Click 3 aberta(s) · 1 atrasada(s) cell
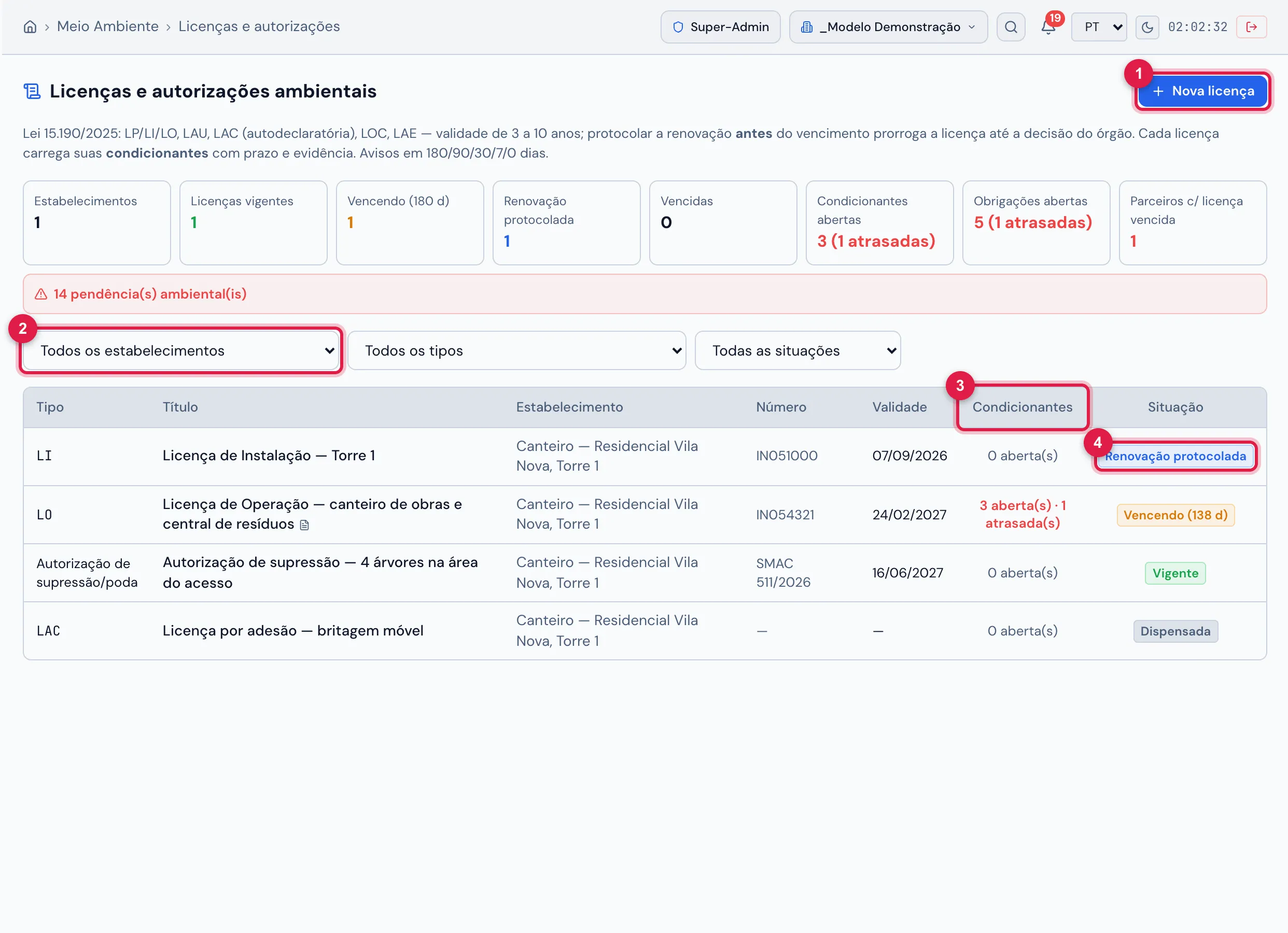Viewport: 1288px width, 933px height. coord(1022,514)
